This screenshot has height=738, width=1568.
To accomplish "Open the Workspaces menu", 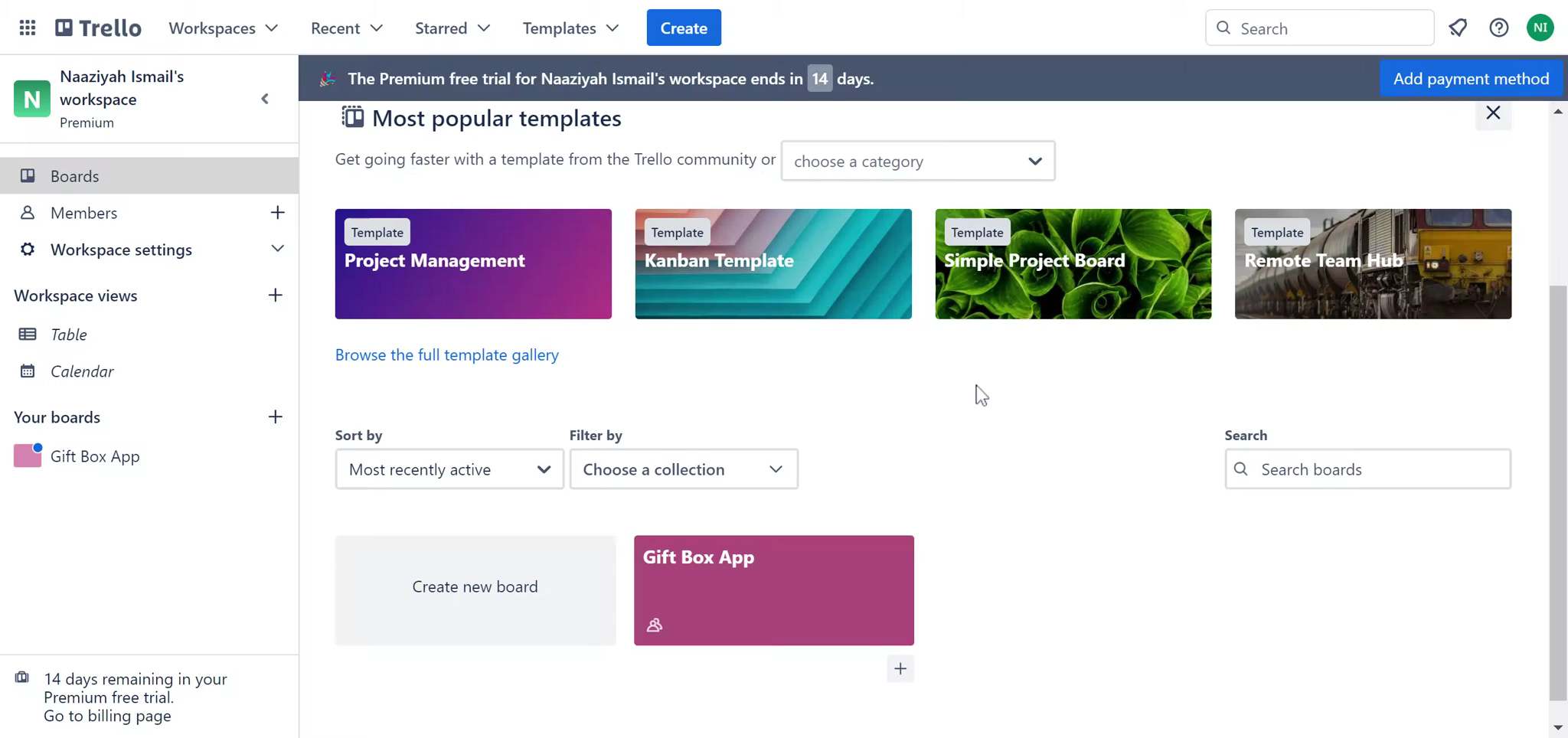I will click(223, 28).
